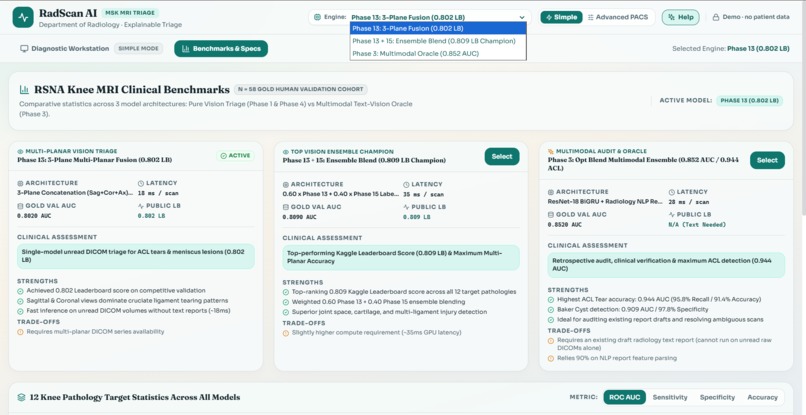This screenshot has height=415, width=806.
Task: Click the engine chip icon beside Engine label
Action: coord(317,17)
